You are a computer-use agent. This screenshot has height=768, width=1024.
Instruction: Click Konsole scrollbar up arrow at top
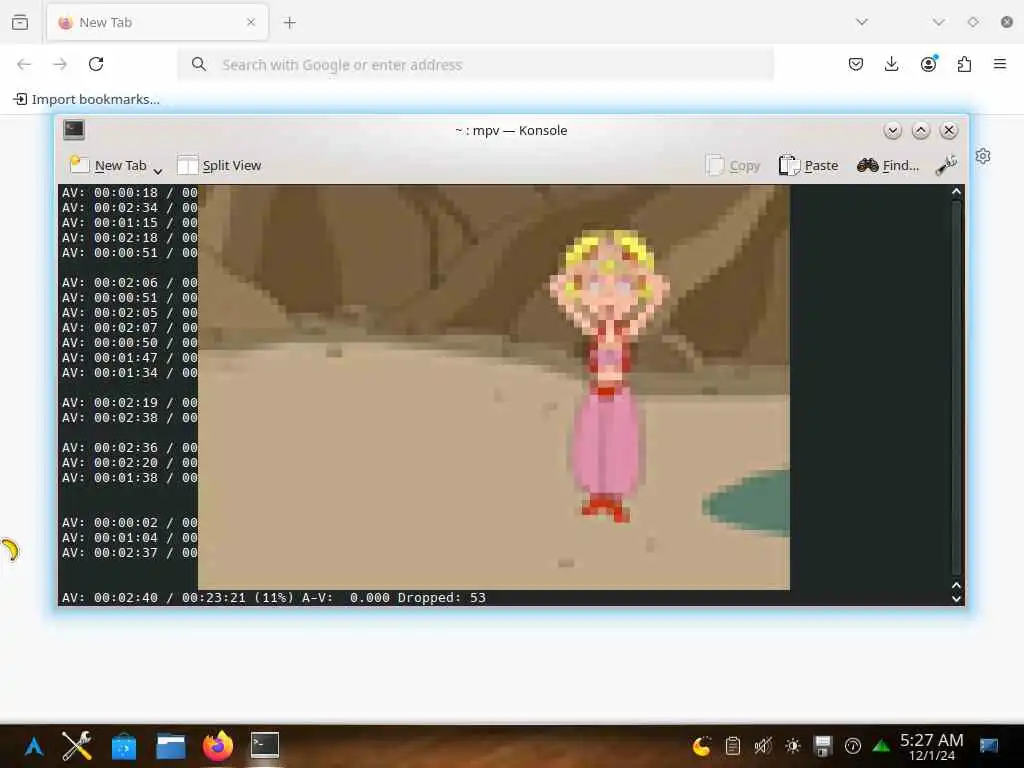[x=956, y=192]
